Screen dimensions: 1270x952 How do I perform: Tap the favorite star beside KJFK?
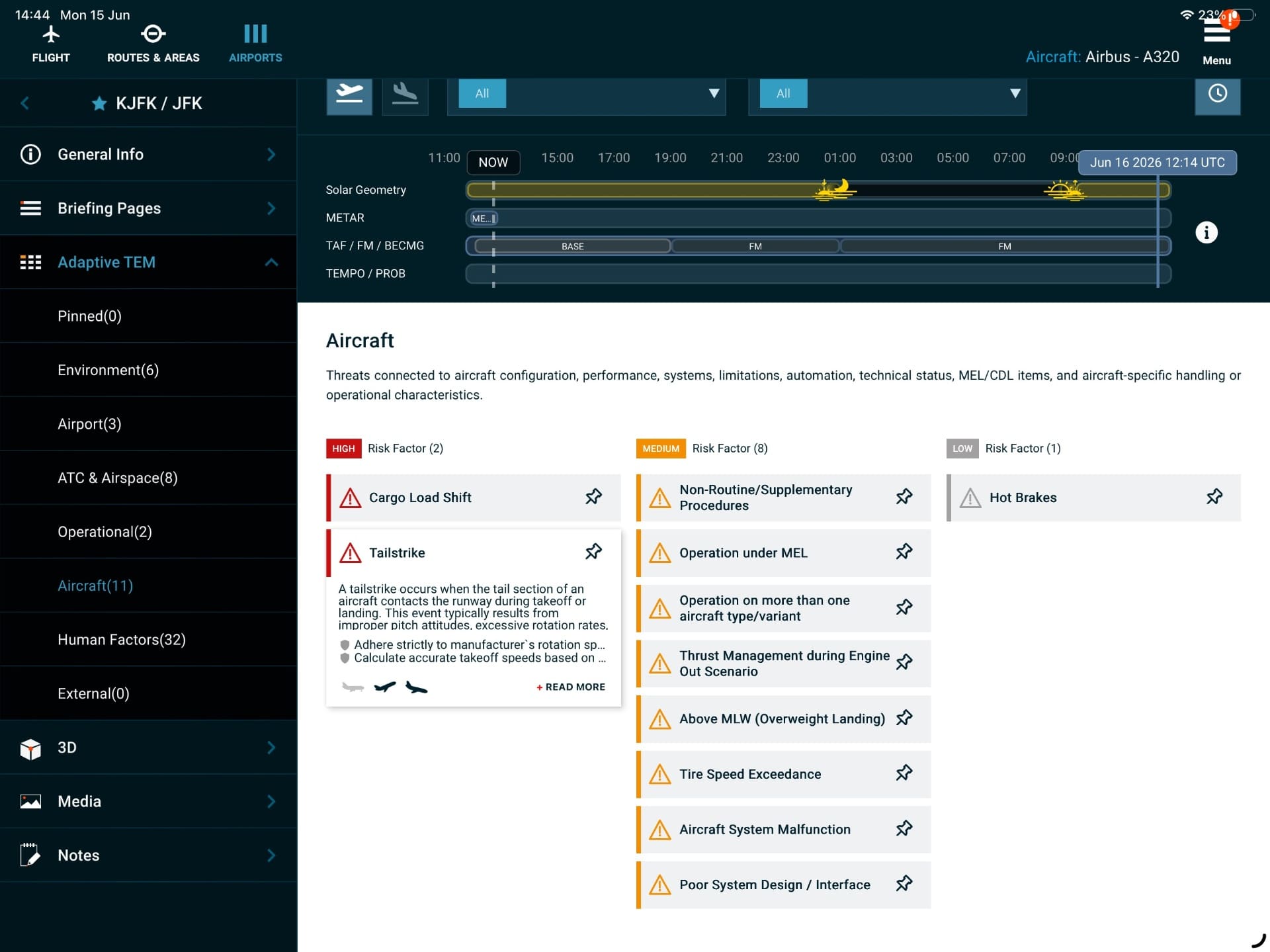99,103
